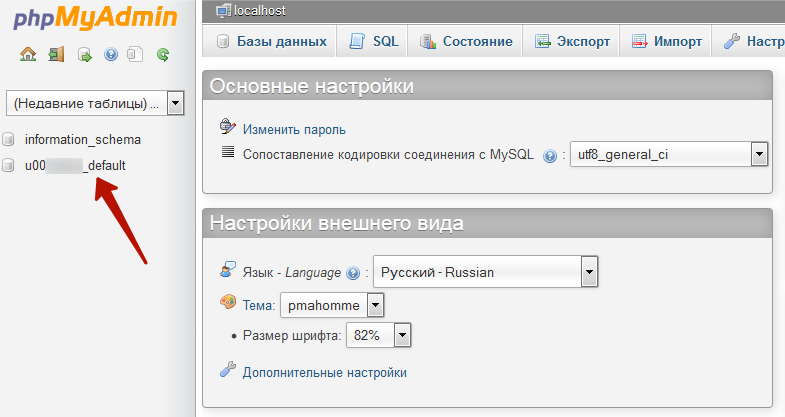Open Дополнительные настройки link
This screenshot has height=417, width=785.
point(324,372)
